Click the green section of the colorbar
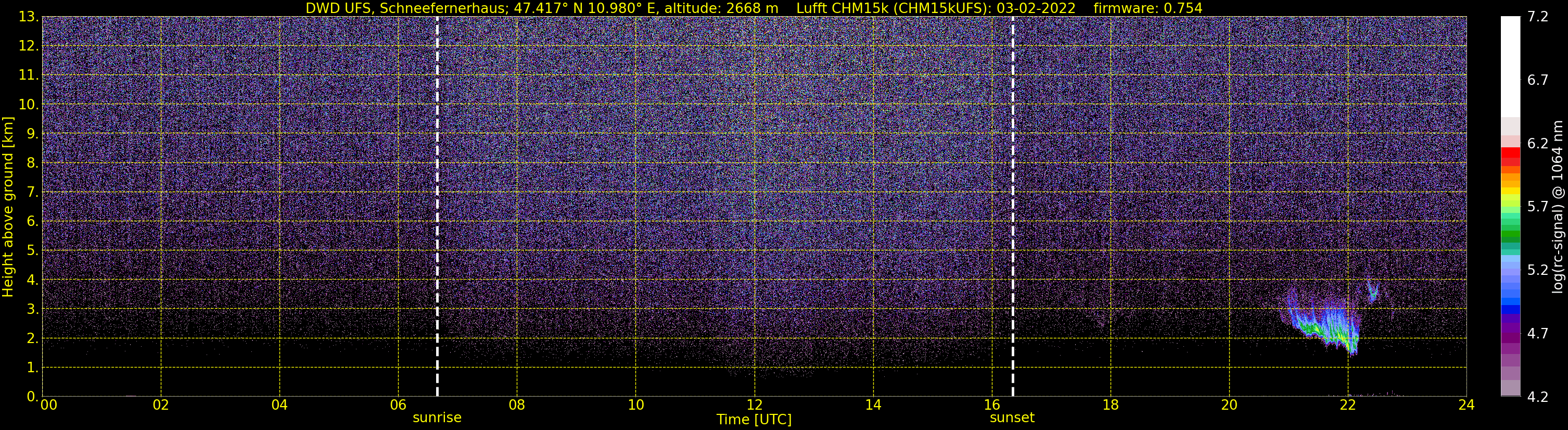Viewport: 1568px width, 430px height. pyautogui.click(x=1510, y=229)
